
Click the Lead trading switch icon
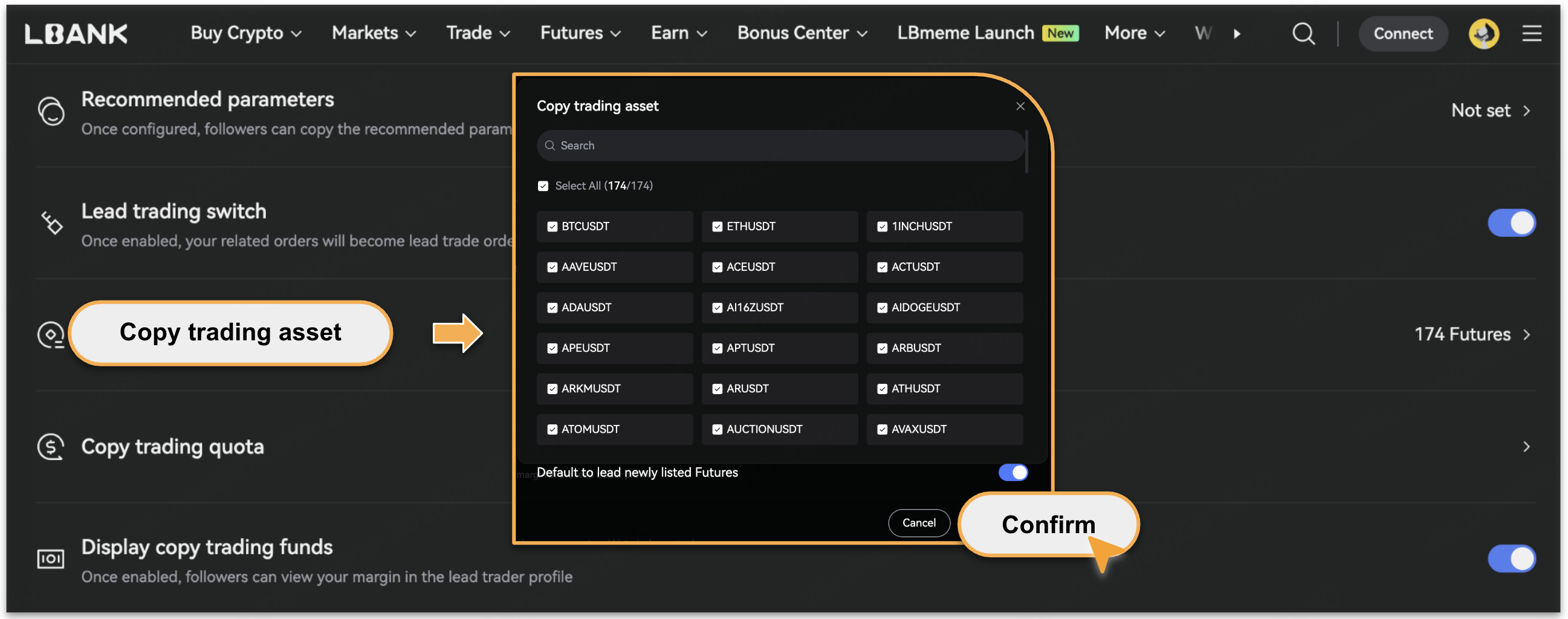(x=51, y=223)
